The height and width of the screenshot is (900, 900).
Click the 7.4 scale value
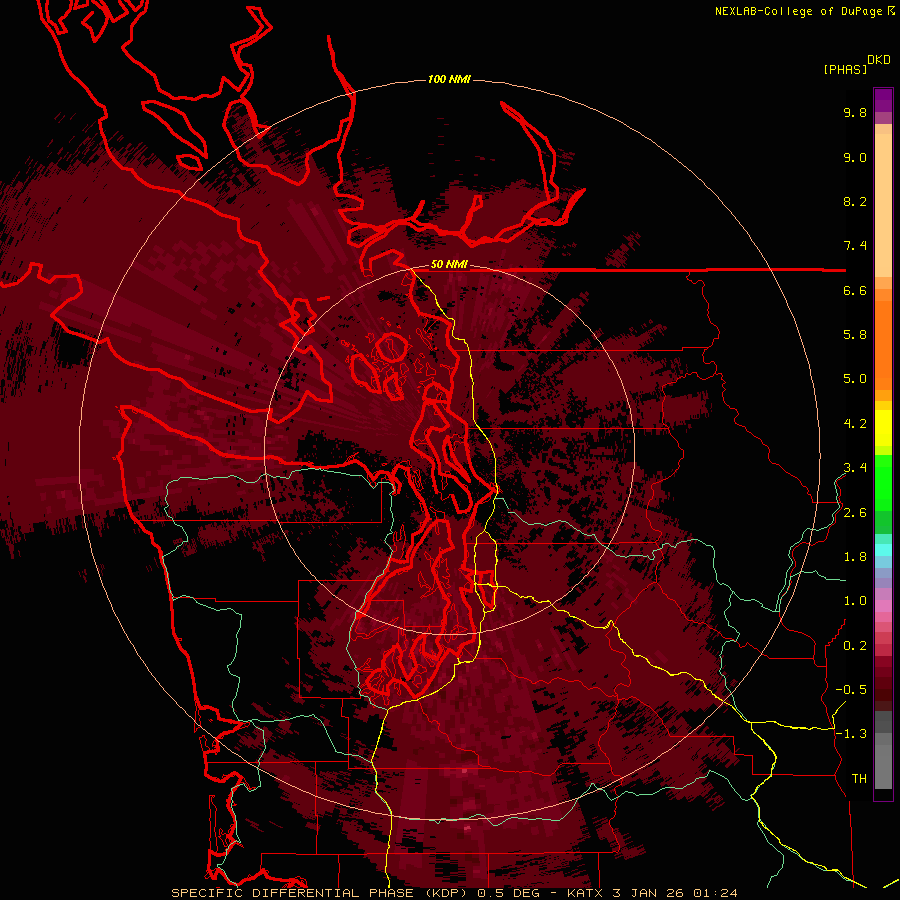[x=855, y=246]
